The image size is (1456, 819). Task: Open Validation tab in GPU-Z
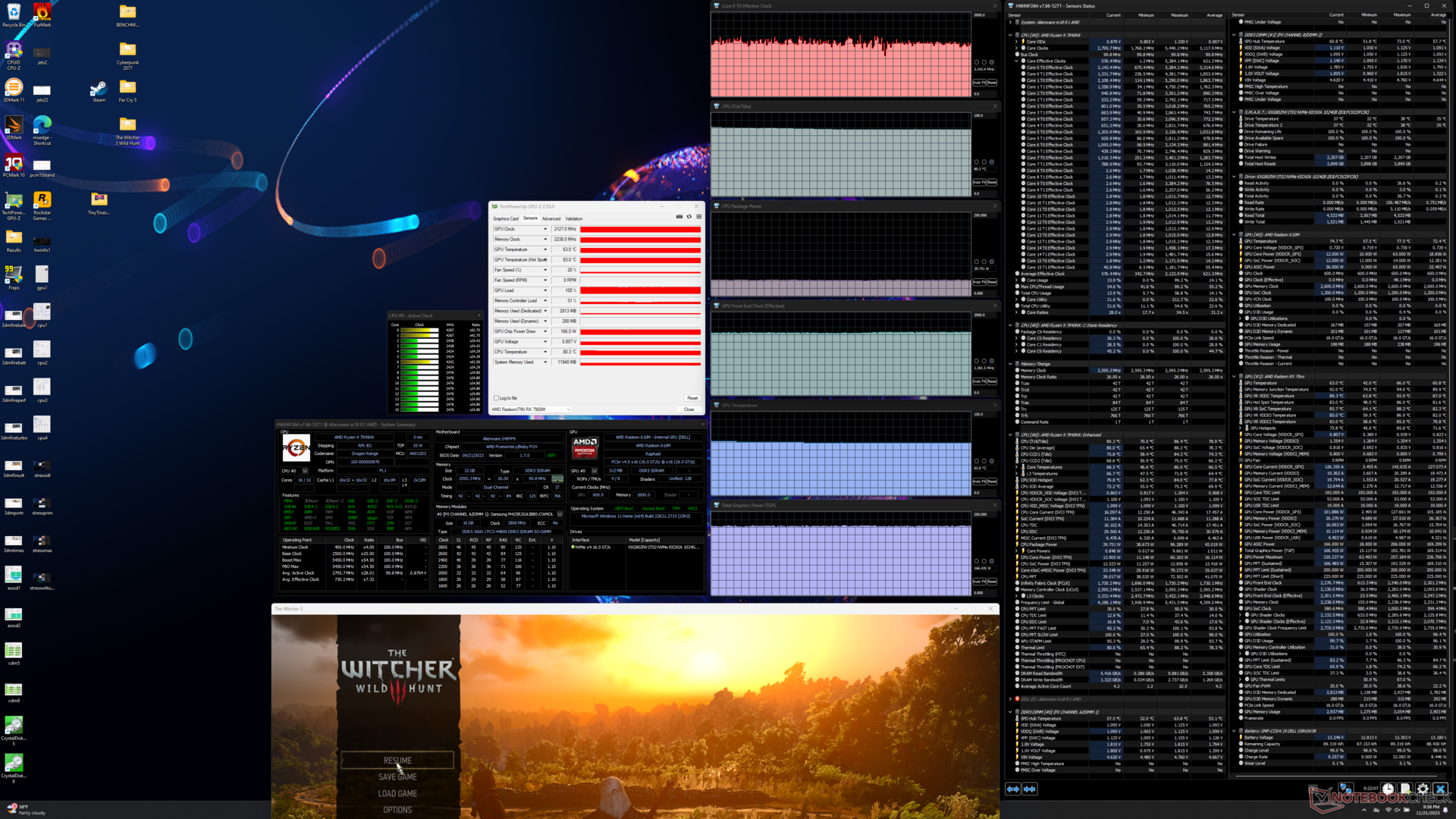[574, 218]
